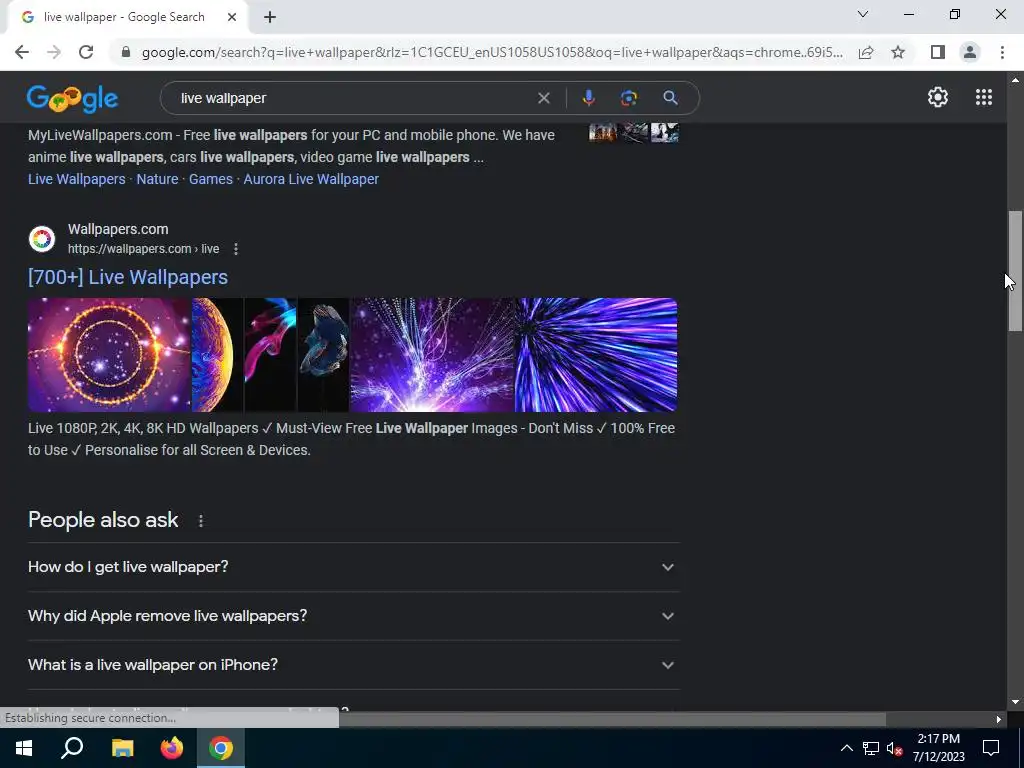Open the pink smoke wallpaper thumbnail
1024x768 pixels.
pos(270,355)
